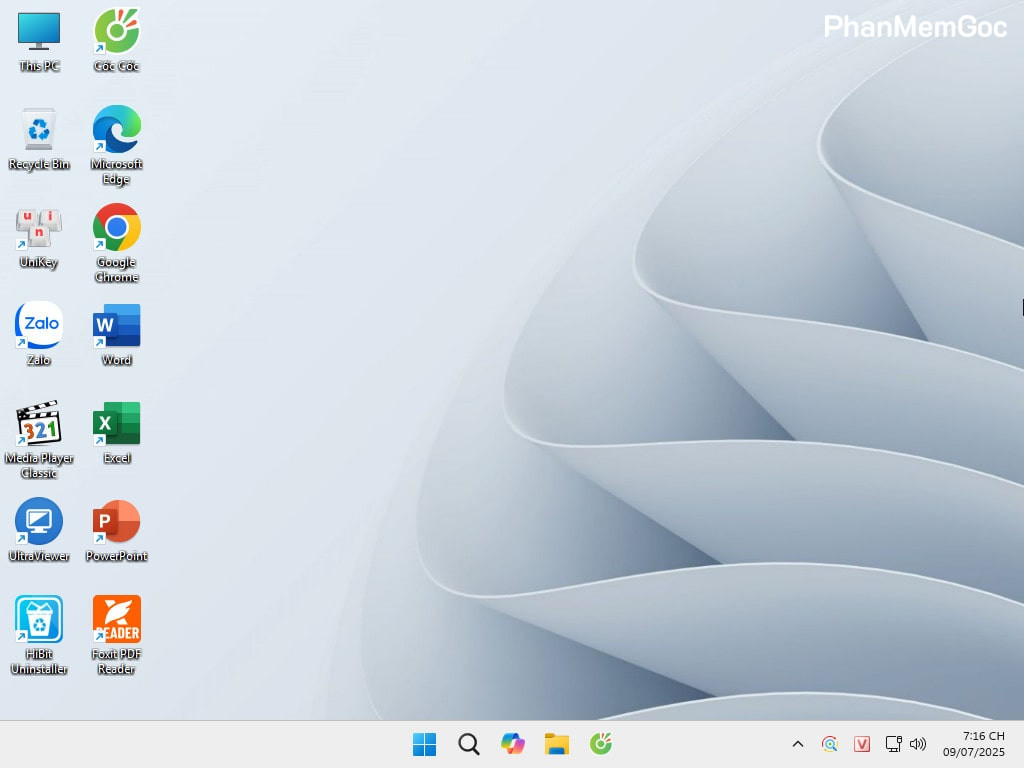Viewport: 1024px width, 768px height.
Task: Open HiBit Uninstaller
Action: (x=38, y=617)
